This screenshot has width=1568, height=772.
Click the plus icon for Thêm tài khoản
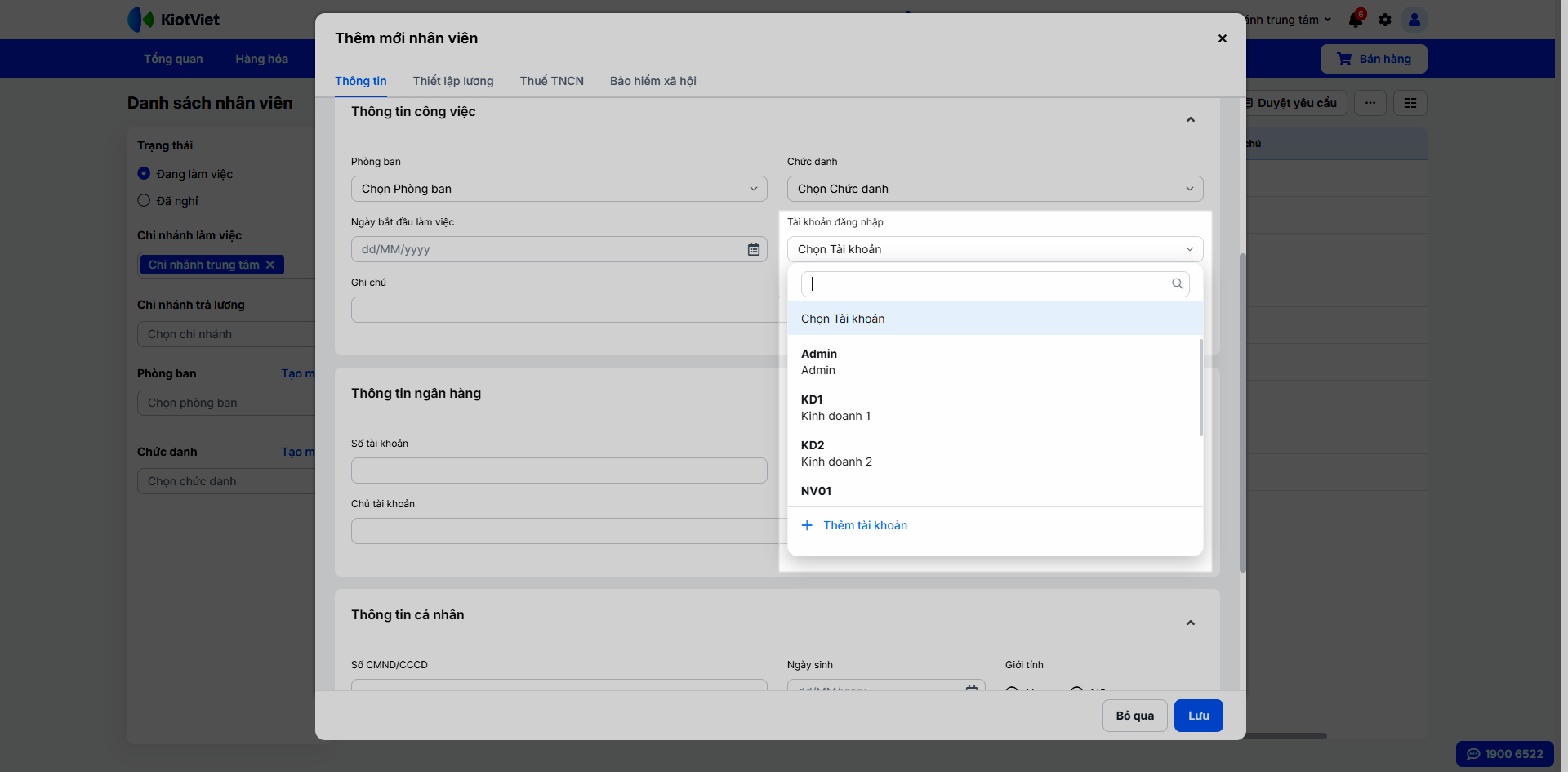pos(807,525)
